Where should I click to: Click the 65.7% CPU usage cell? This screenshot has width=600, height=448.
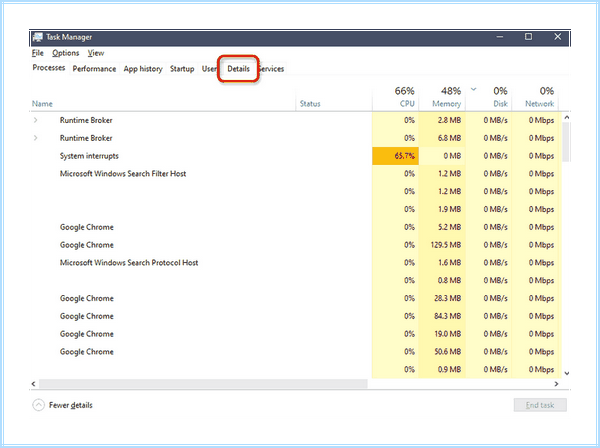point(395,156)
